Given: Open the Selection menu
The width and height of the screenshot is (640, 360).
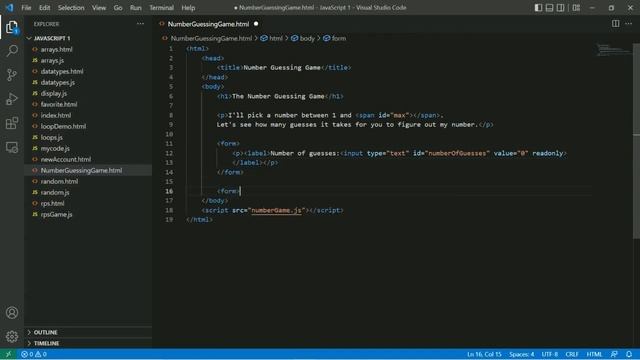Looking at the screenshot, I should 71,8.
